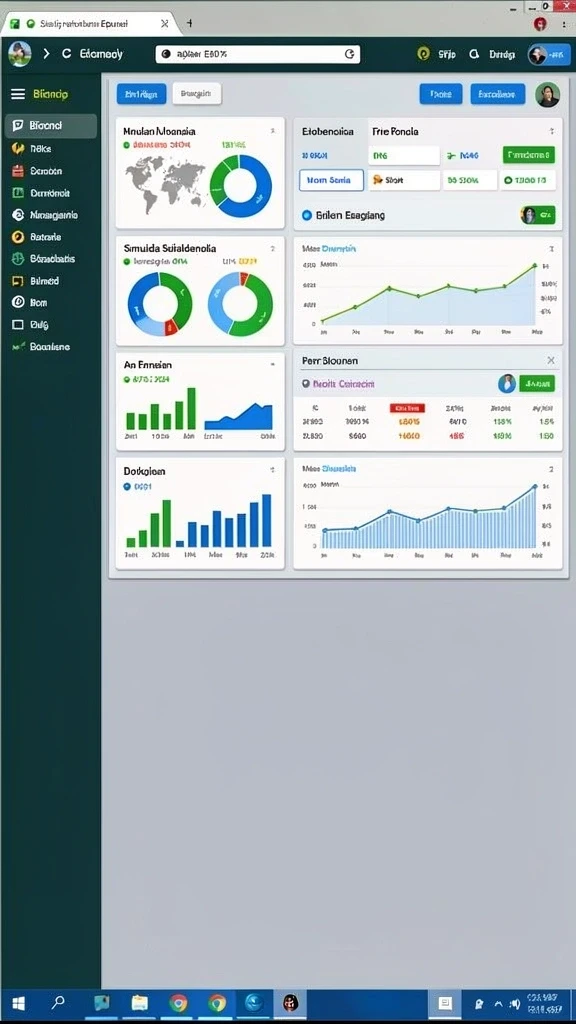The image size is (576, 1024).
Task: Select the Brilen Esaglang radio option
Action: 307,215
